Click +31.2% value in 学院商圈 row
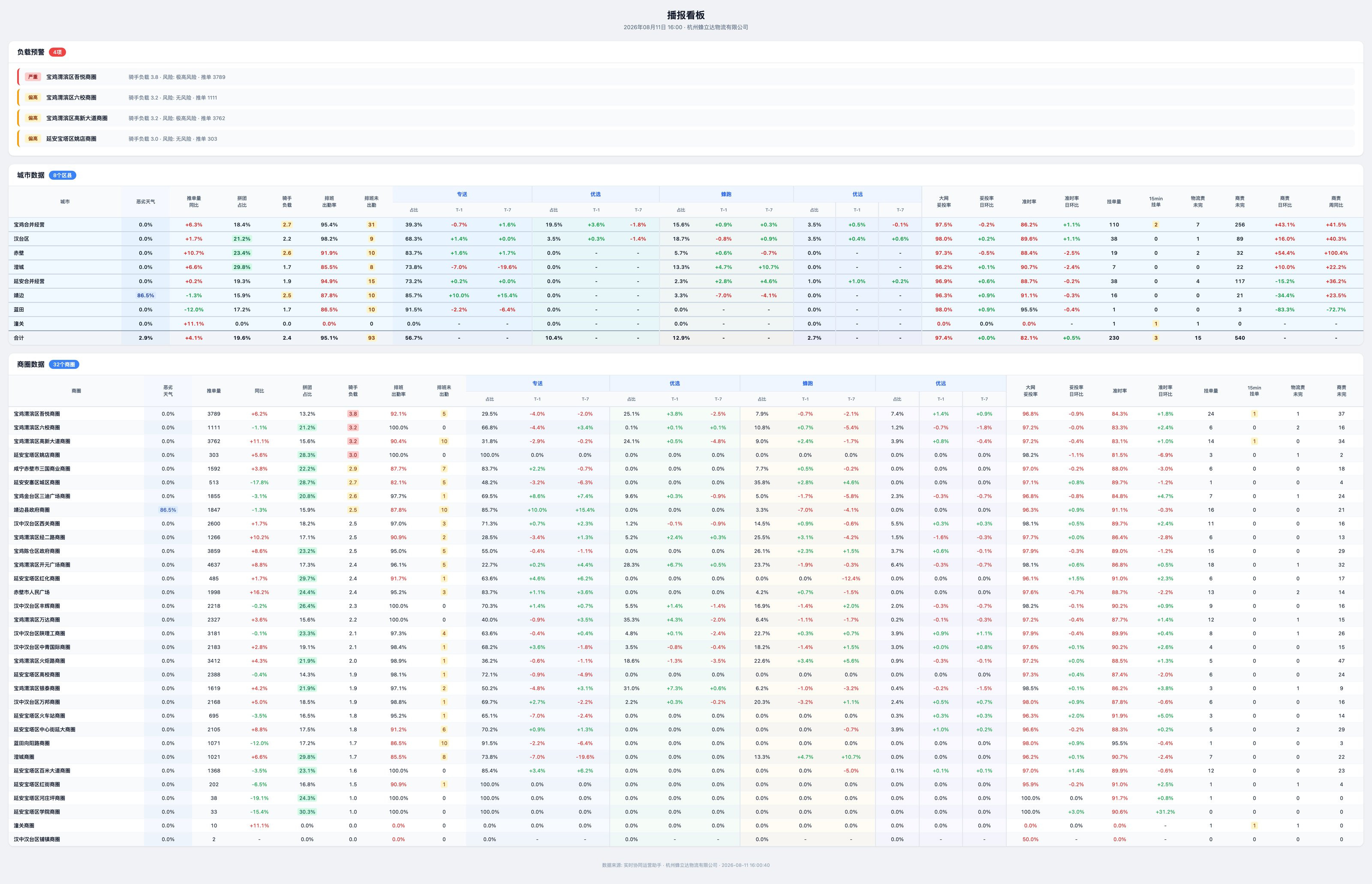 [1165, 812]
